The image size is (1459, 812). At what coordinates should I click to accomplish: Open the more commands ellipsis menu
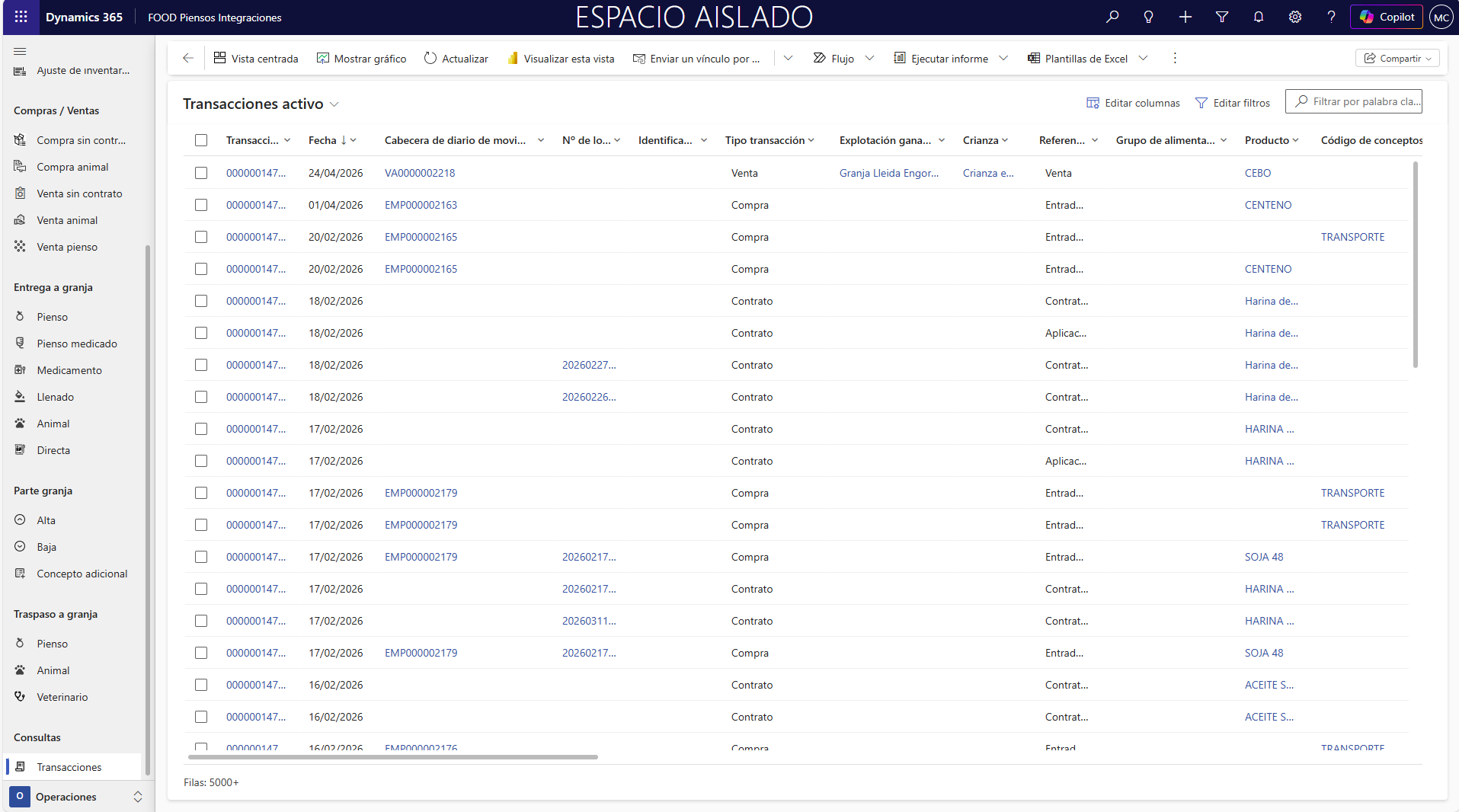(x=1174, y=58)
